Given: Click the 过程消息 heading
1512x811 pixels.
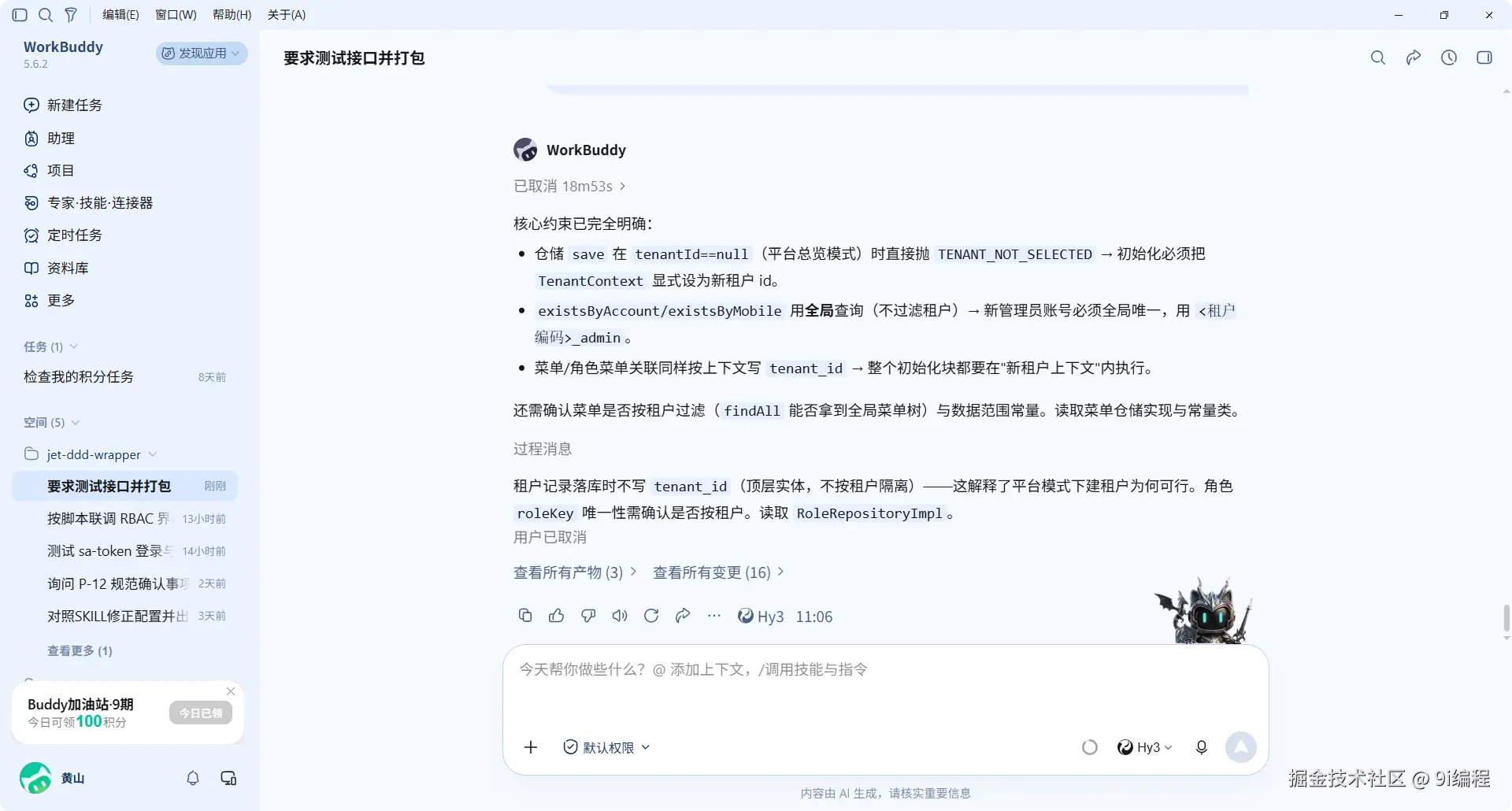Looking at the screenshot, I should [x=543, y=449].
